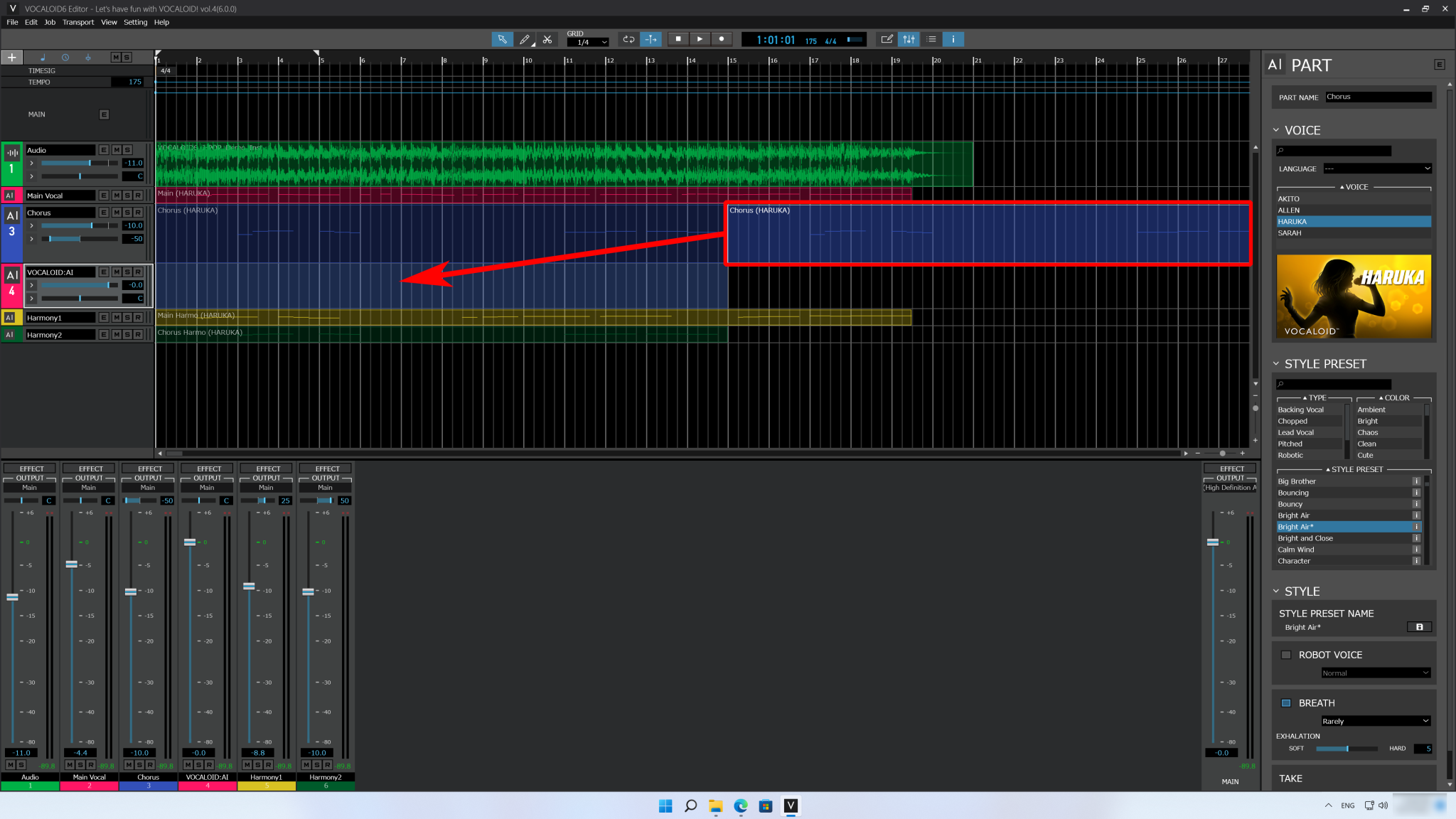1456x819 pixels.
Task: Open the mixer settings panel icon
Action: pos(909,39)
